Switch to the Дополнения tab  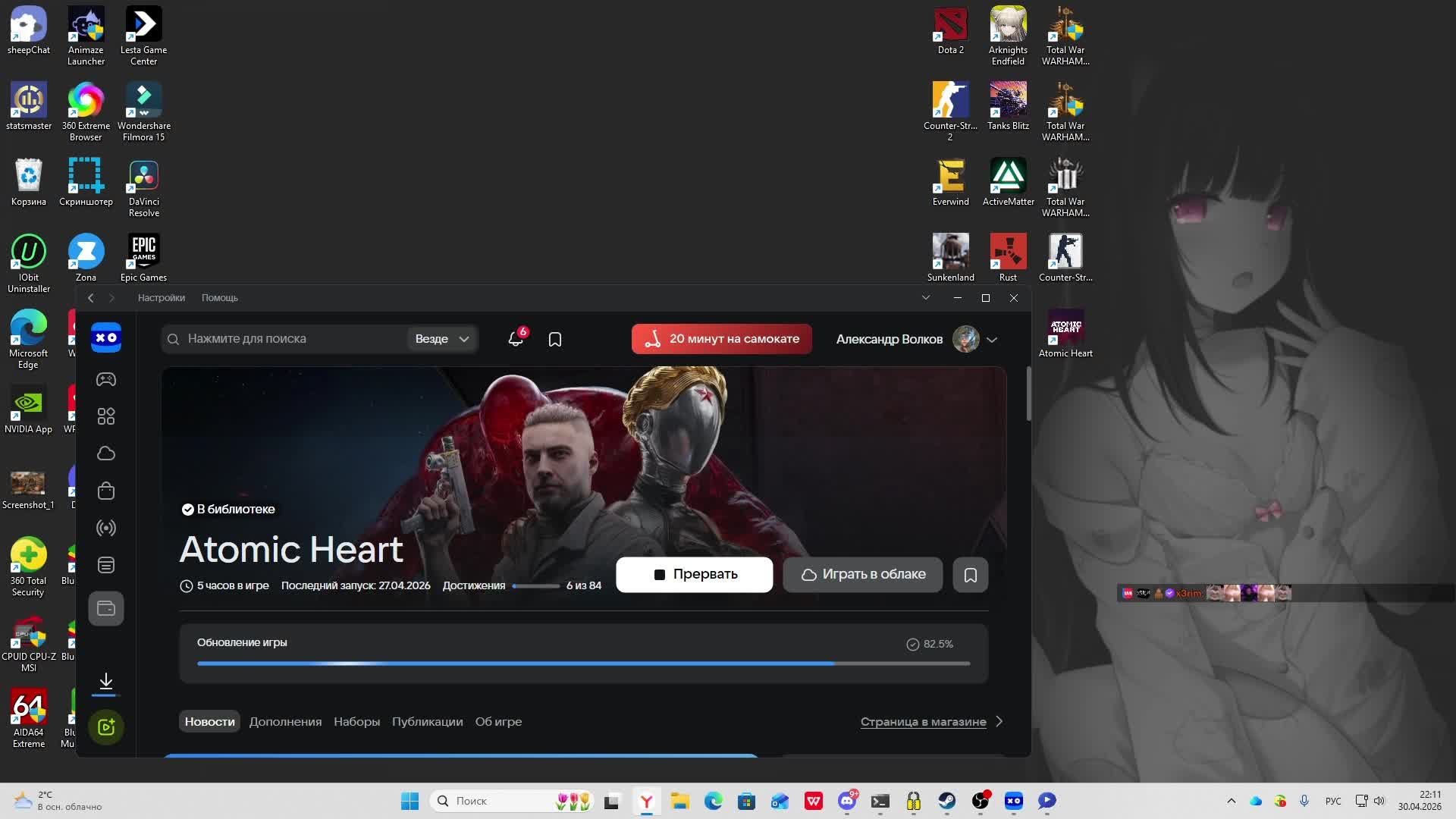point(285,722)
